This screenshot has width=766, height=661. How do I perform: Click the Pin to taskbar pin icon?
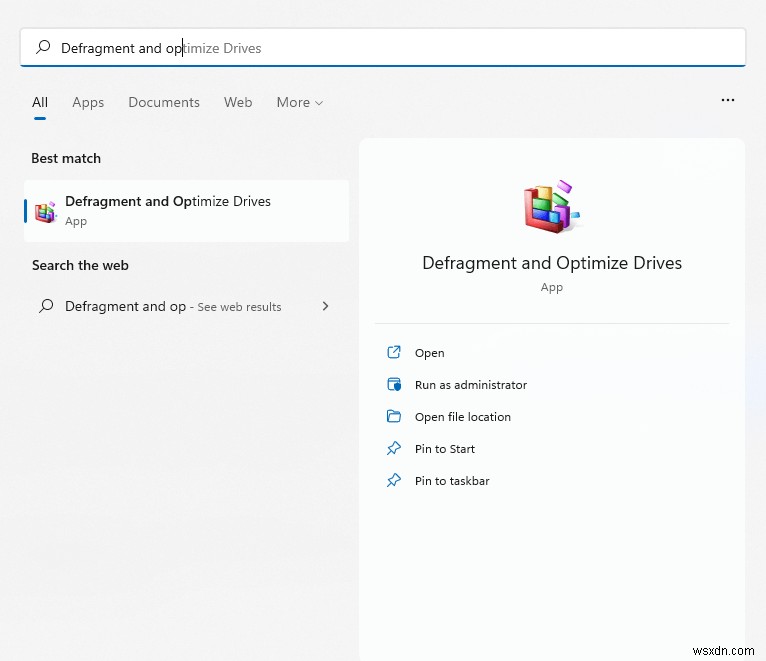pyautogui.click(x=394, y=480)
